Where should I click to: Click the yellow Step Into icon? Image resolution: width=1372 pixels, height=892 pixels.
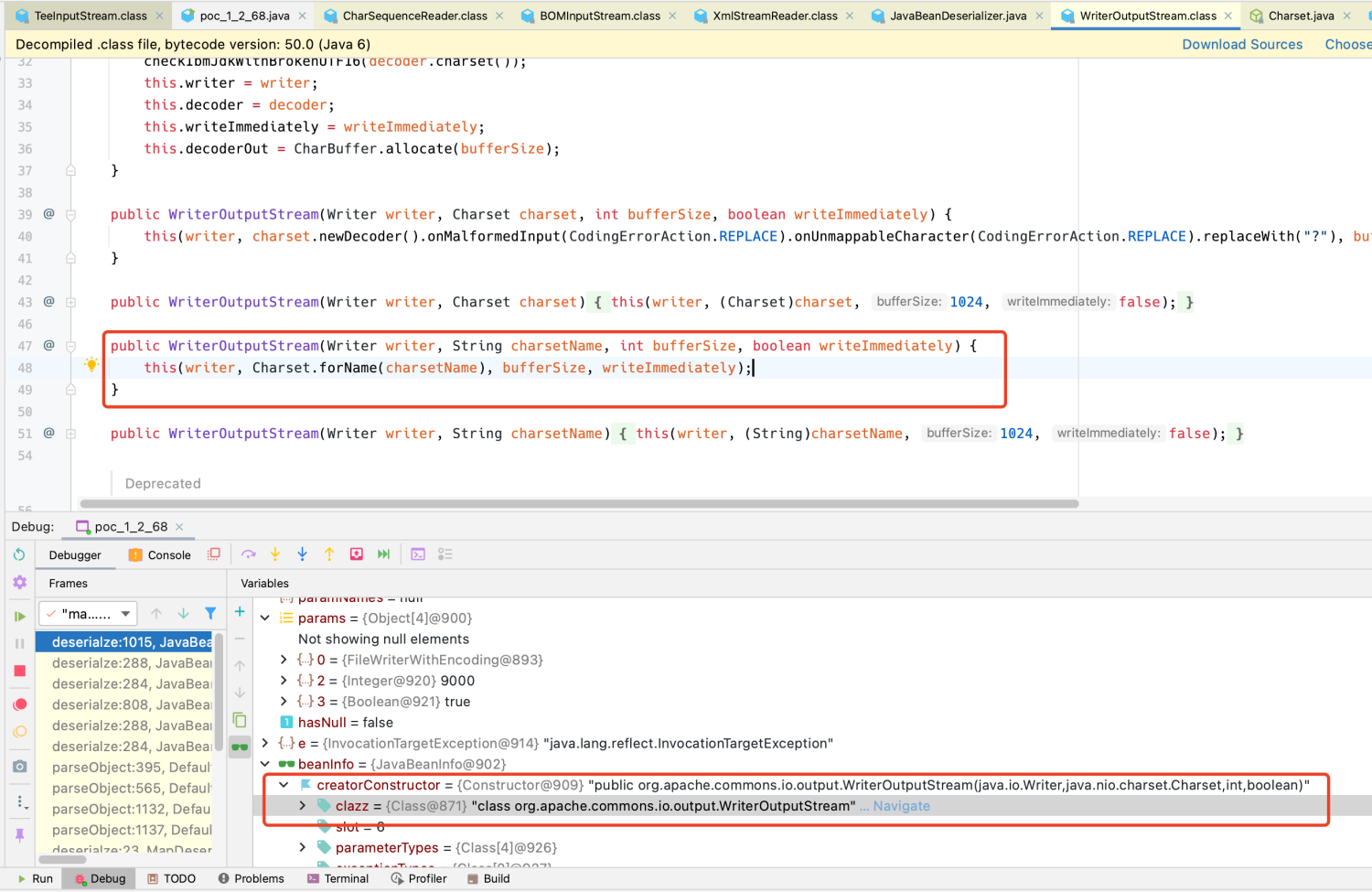(x=275, y=554)
